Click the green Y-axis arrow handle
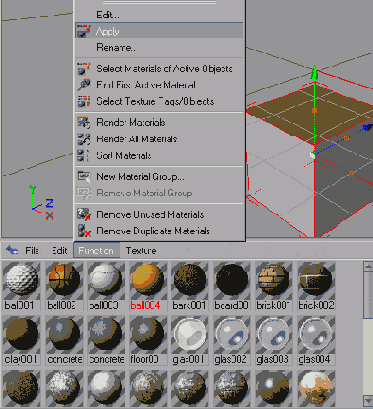 [x=314, y=73]
